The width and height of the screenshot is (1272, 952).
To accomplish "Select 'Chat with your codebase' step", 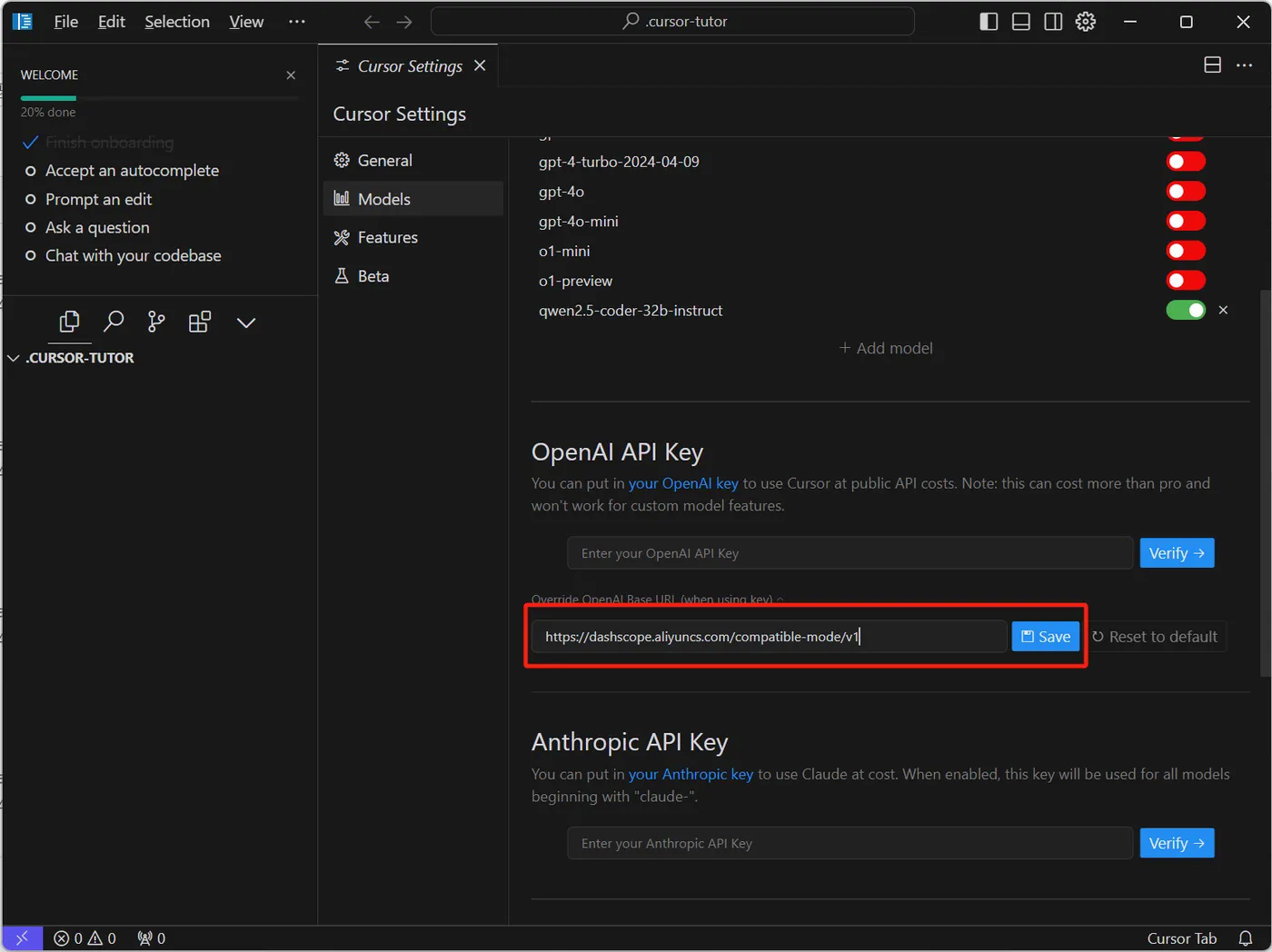I will click(x=133, y=255).
